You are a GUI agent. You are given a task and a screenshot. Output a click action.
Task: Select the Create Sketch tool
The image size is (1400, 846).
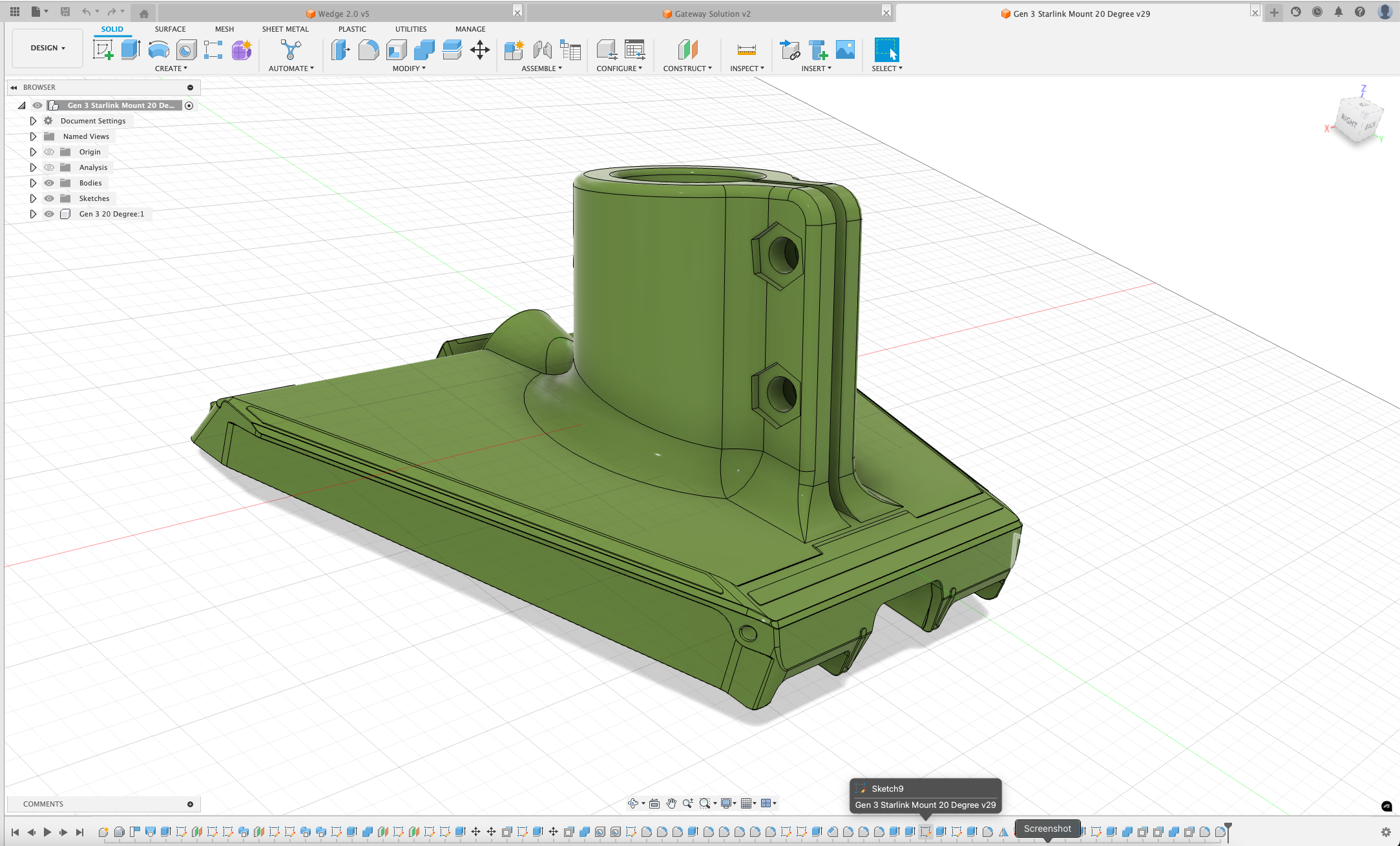(103, 50)
